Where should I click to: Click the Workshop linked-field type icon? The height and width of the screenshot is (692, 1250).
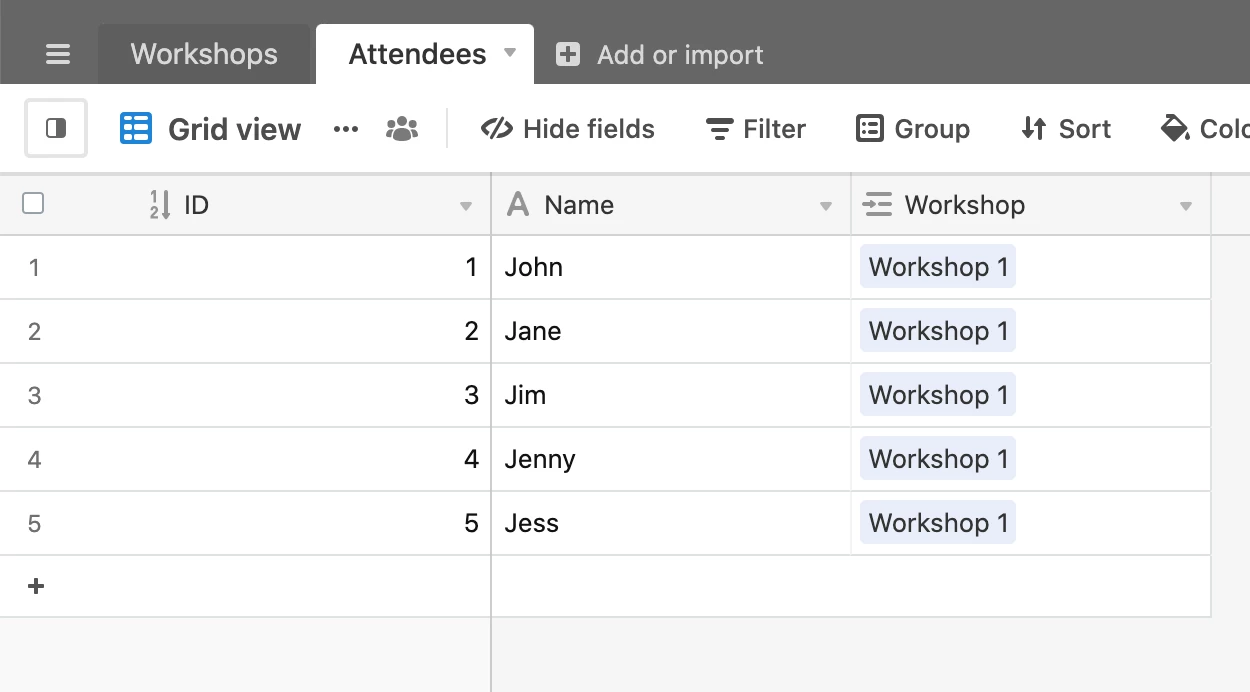pyautogui.click(x=877, y=205)
